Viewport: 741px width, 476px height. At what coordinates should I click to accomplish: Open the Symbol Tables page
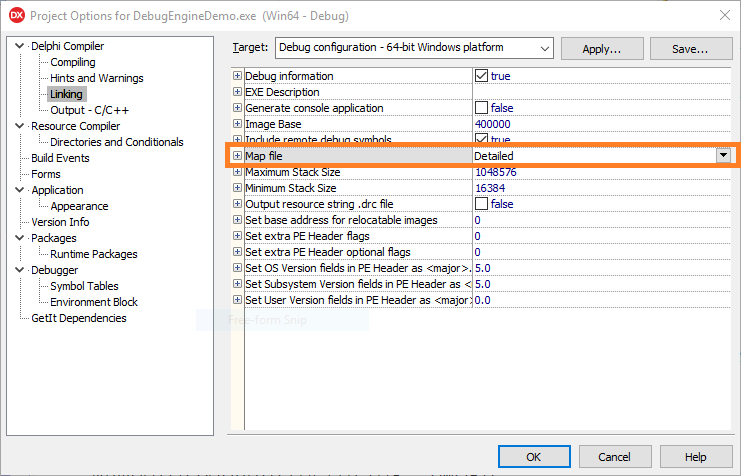pyautogui.click(x=84, y=286)
